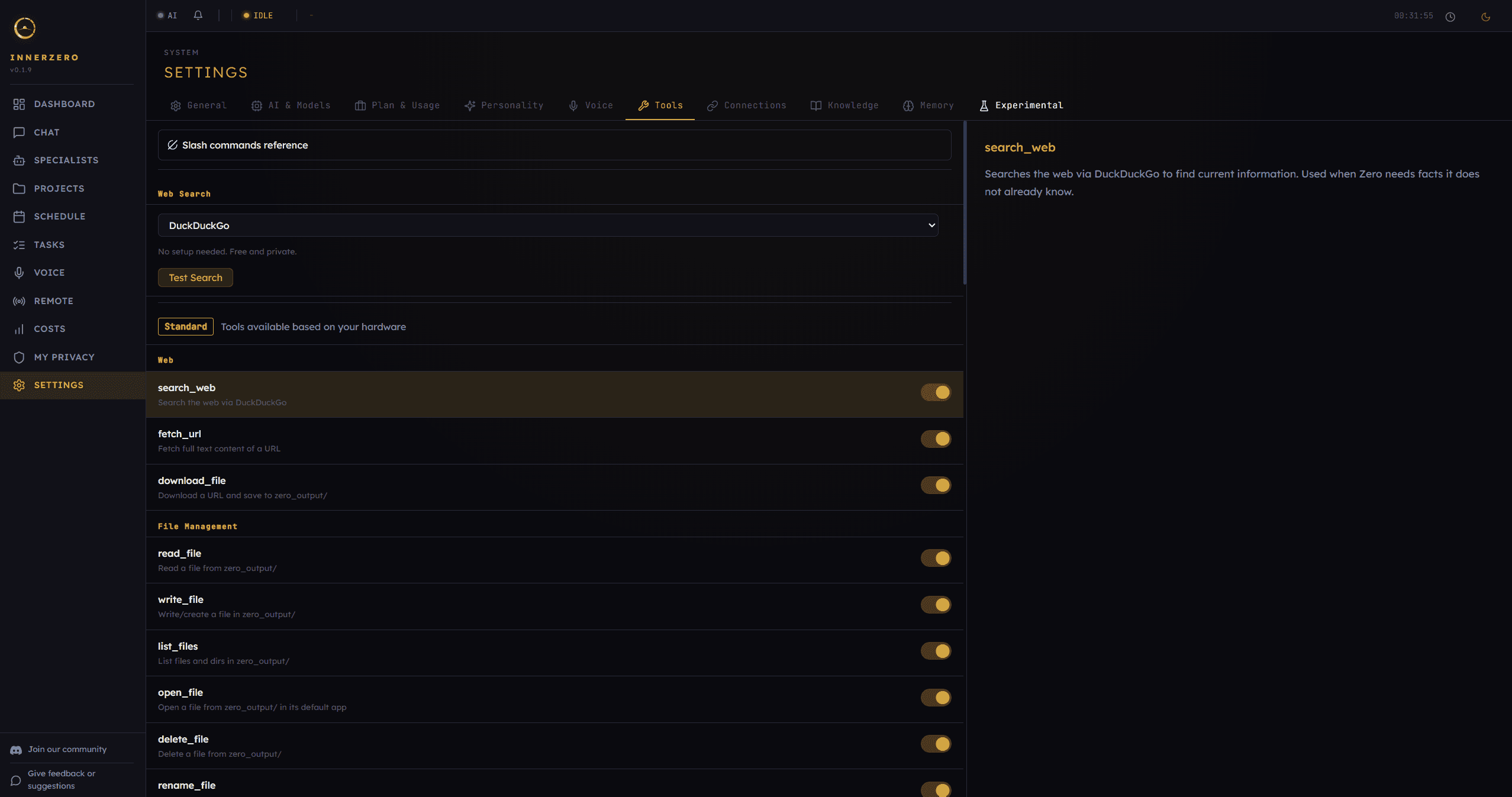Click the Tasks checklist icon
The width and height of the screenshot is (1512, 797).
point(19,245)
